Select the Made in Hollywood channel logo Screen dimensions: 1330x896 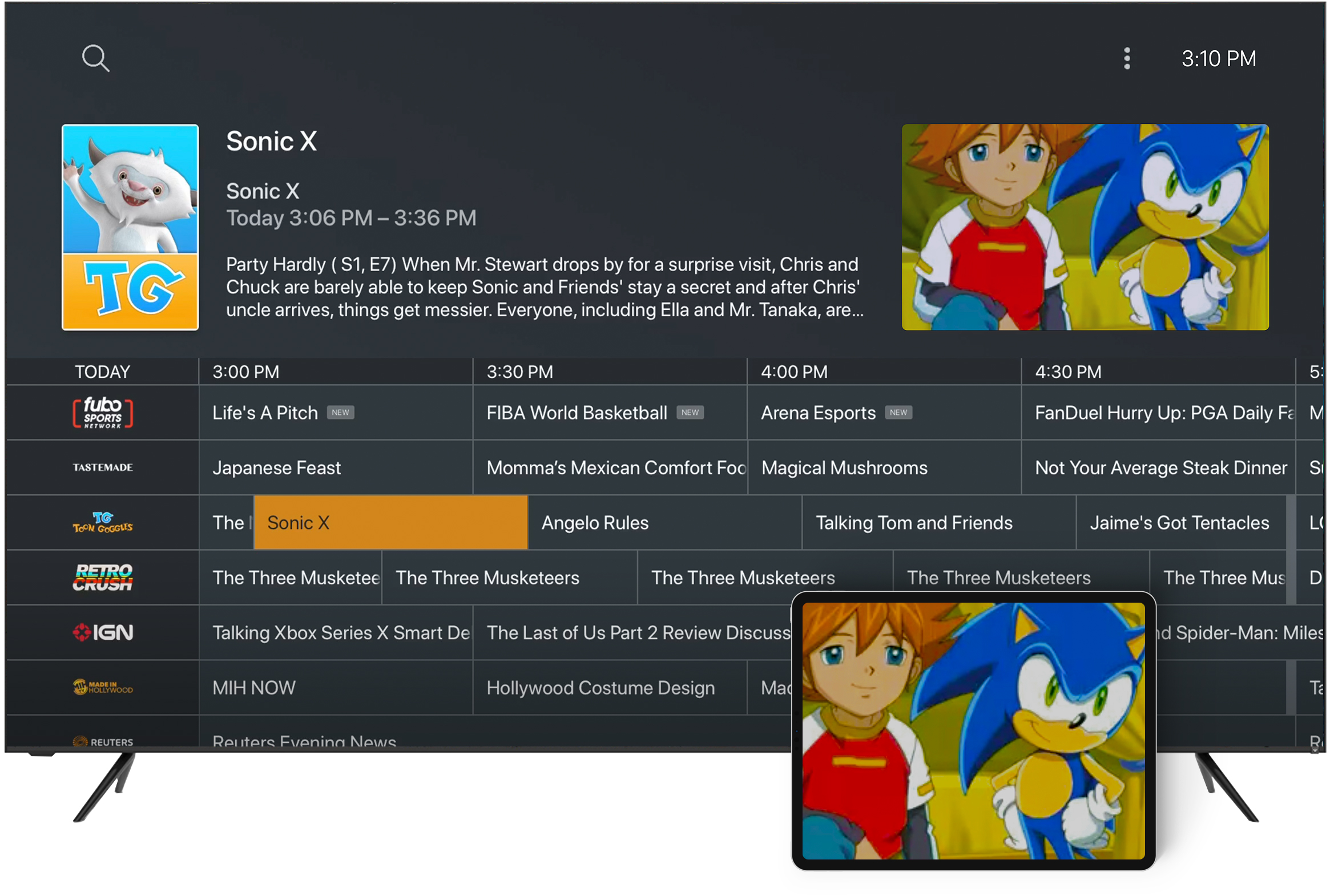point(103,687)
